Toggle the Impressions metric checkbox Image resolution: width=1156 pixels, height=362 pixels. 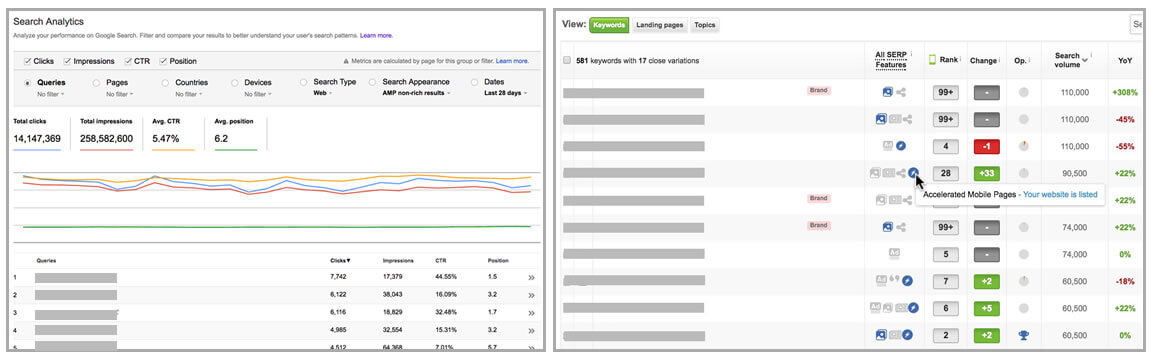[67, 61]
